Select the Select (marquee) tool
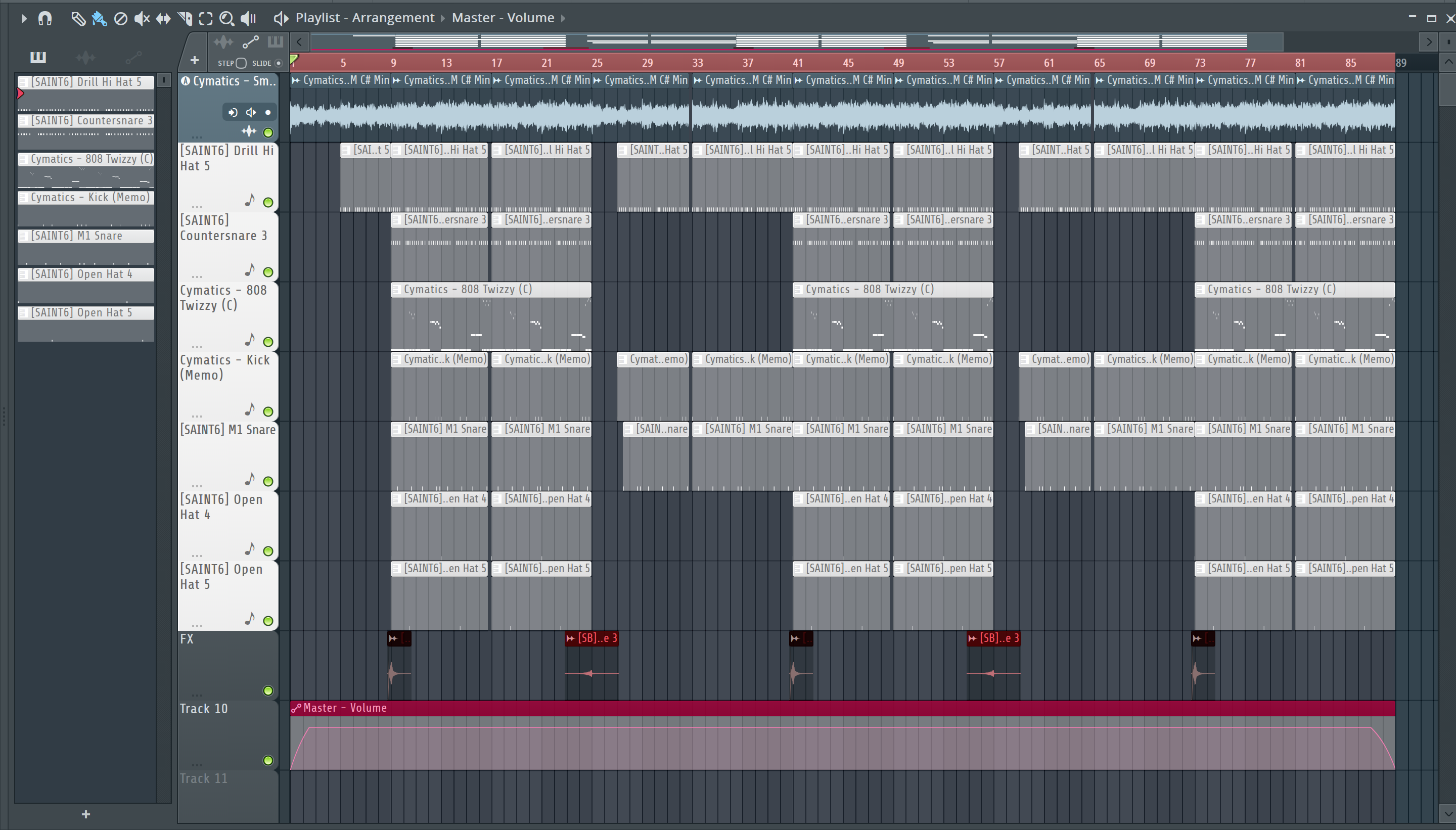This screenshot has height=830, width=1456. click(206, 19)
